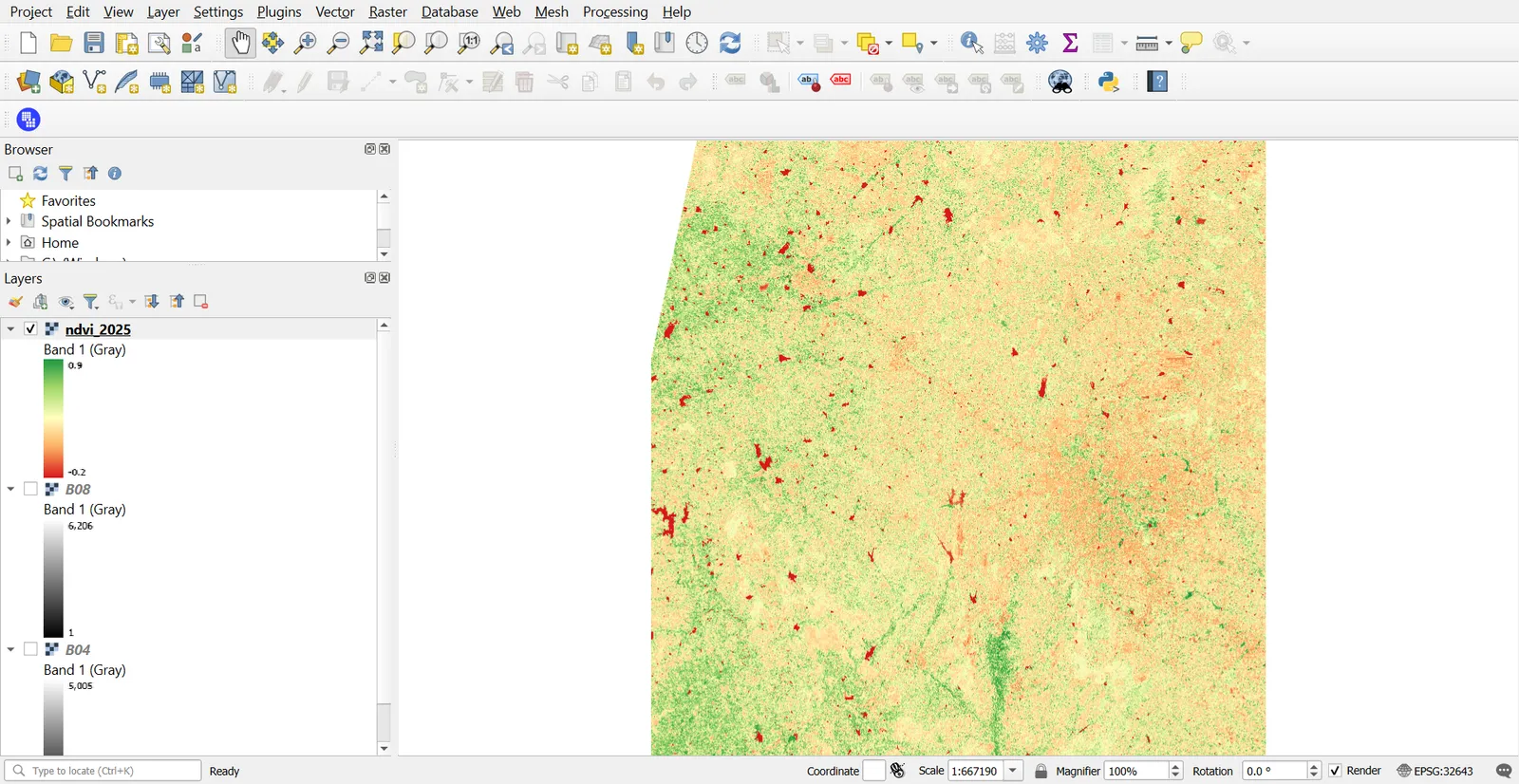This screenshot has width=1519, height=784.
Task: Open the Identify Features tool
Action: pyautogui.click(x=972, y=43)
